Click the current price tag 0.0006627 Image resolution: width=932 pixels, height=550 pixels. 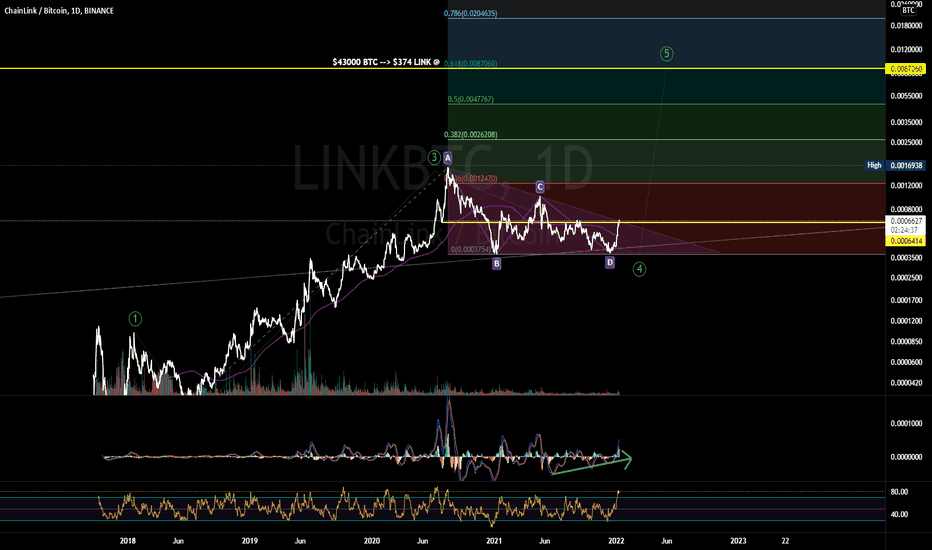click(906, 221)
